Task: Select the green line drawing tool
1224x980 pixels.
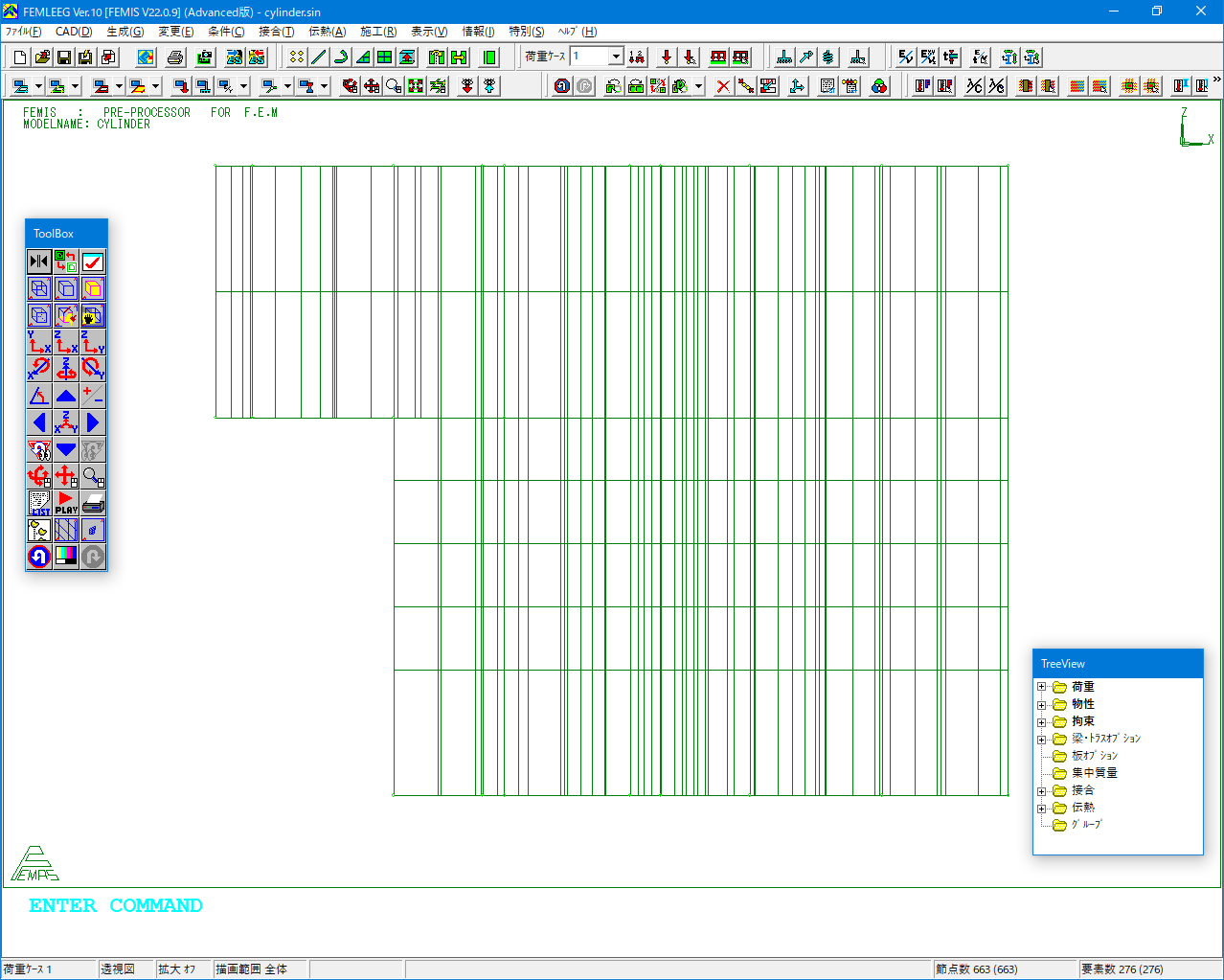Action: (319, 57)
